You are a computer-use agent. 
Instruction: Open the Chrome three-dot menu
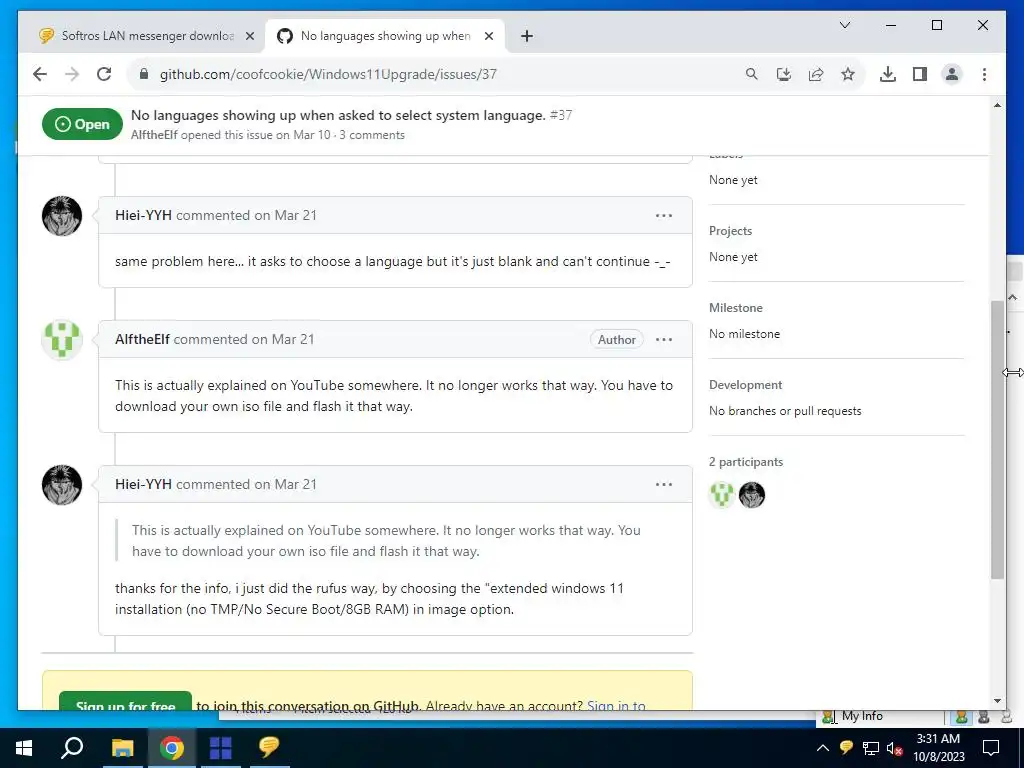984,74
